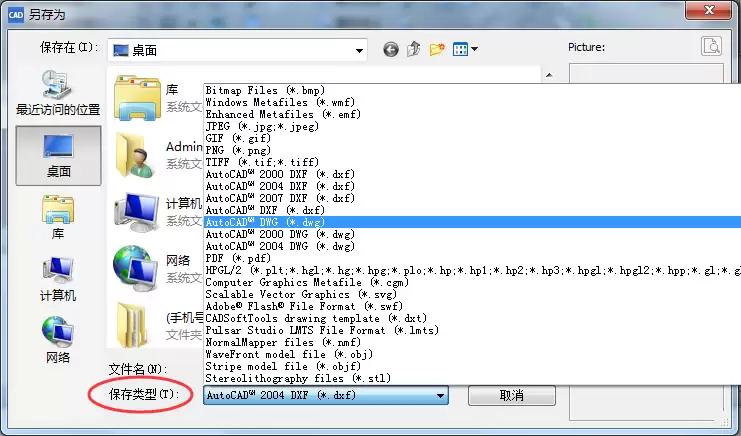Viewport: 741px width, 436px height.
Task: Create a new folder icon
Action: [x=437, y=49]
